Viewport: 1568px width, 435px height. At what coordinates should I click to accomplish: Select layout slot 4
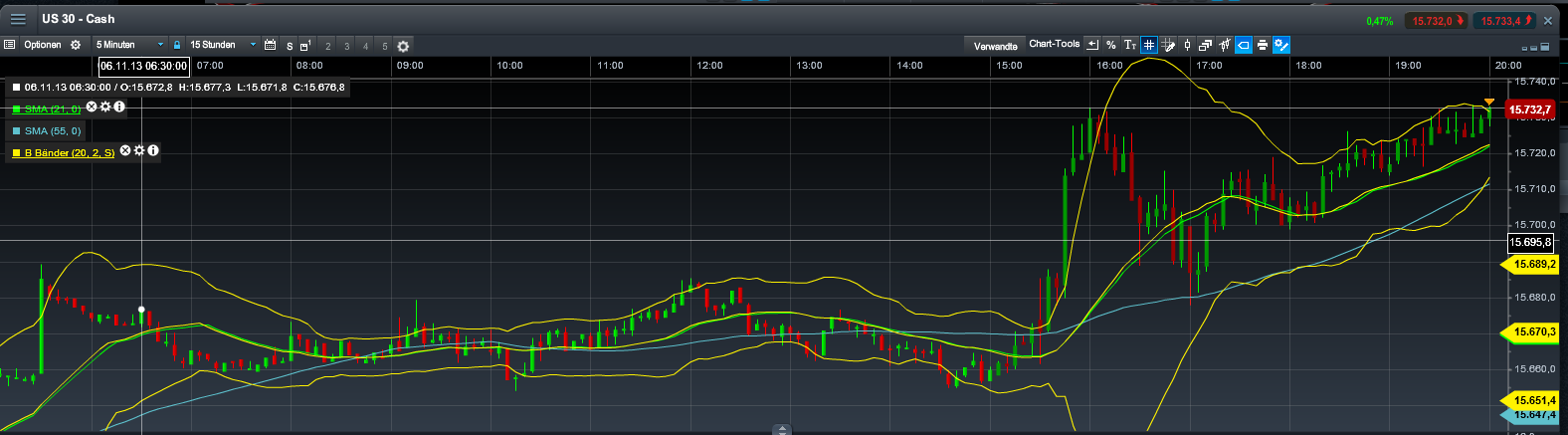coord(366,46)
